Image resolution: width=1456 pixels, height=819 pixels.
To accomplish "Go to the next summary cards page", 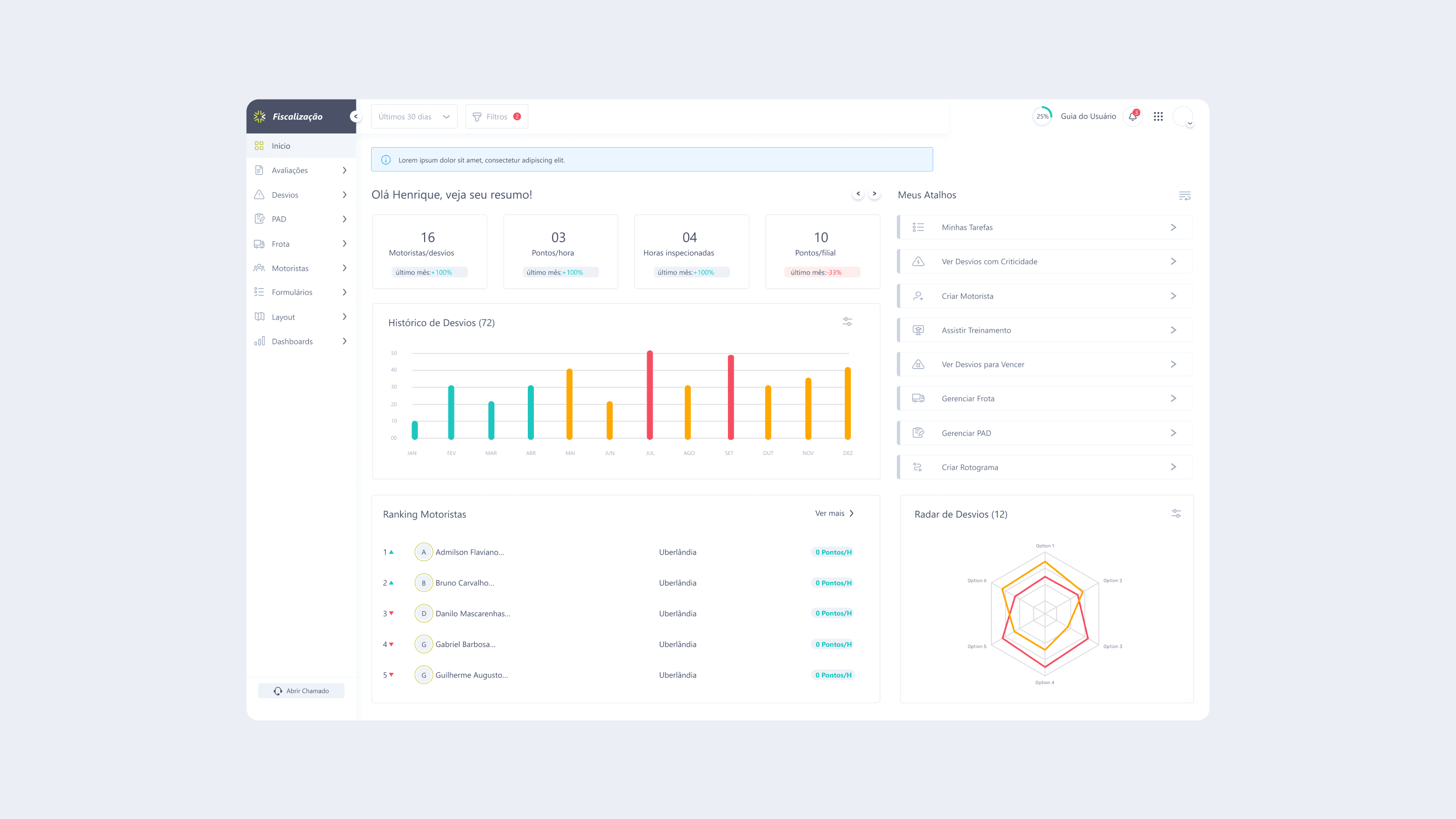I will pyautogui.click(x=875, y=194).
